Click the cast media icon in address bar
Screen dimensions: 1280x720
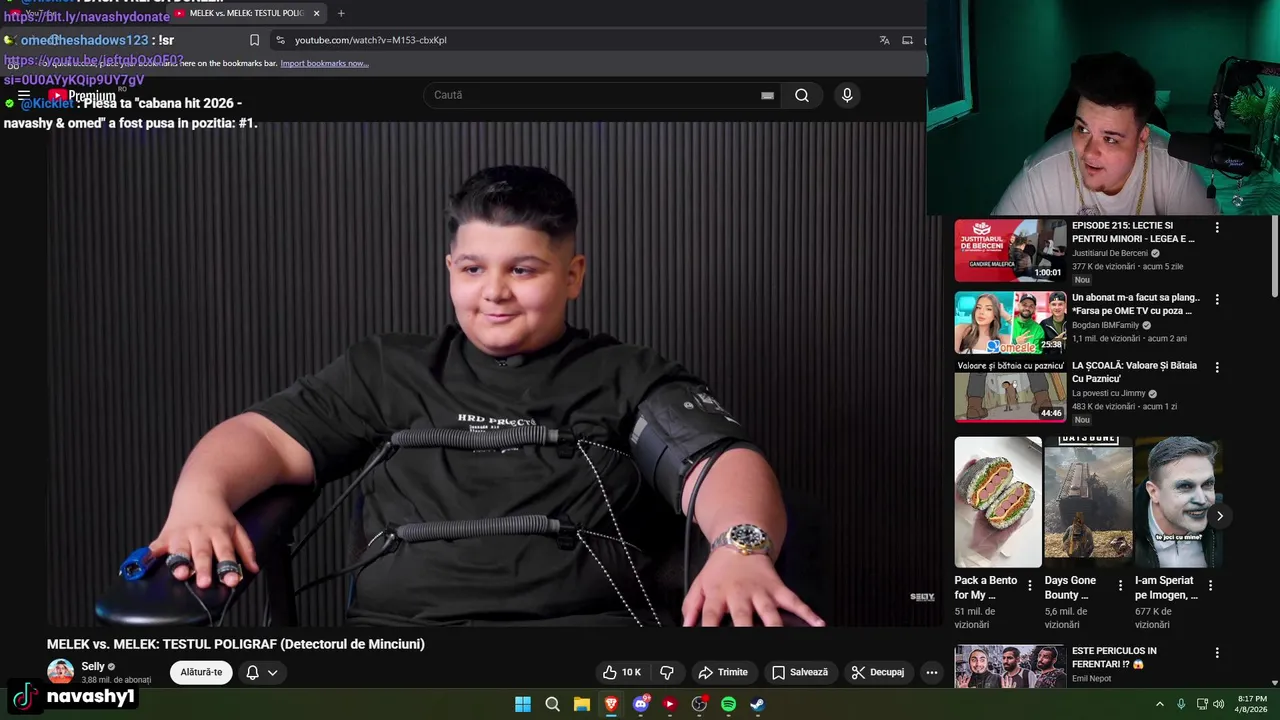coord(907,40)
